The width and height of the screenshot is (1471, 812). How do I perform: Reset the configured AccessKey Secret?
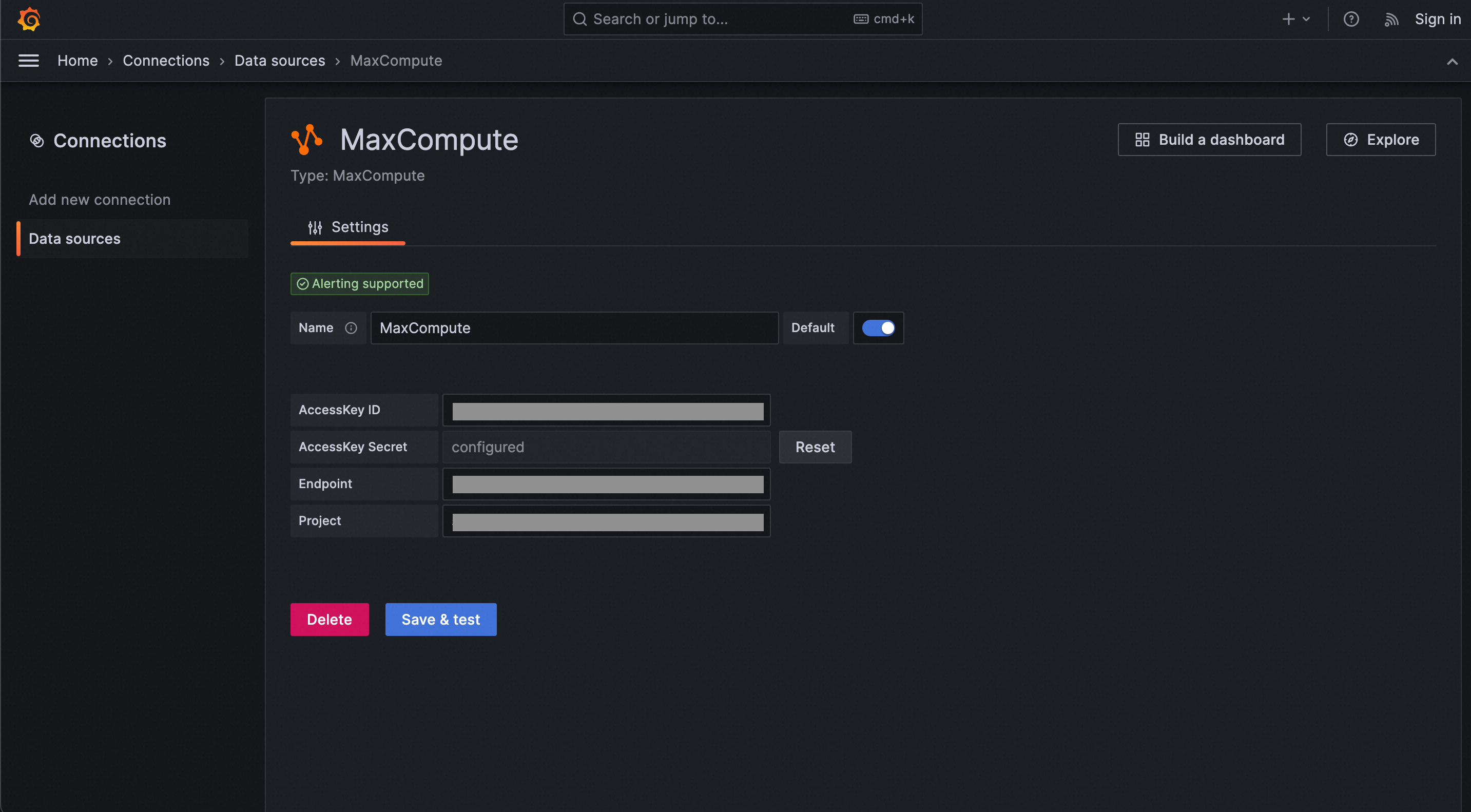point(815,447)
